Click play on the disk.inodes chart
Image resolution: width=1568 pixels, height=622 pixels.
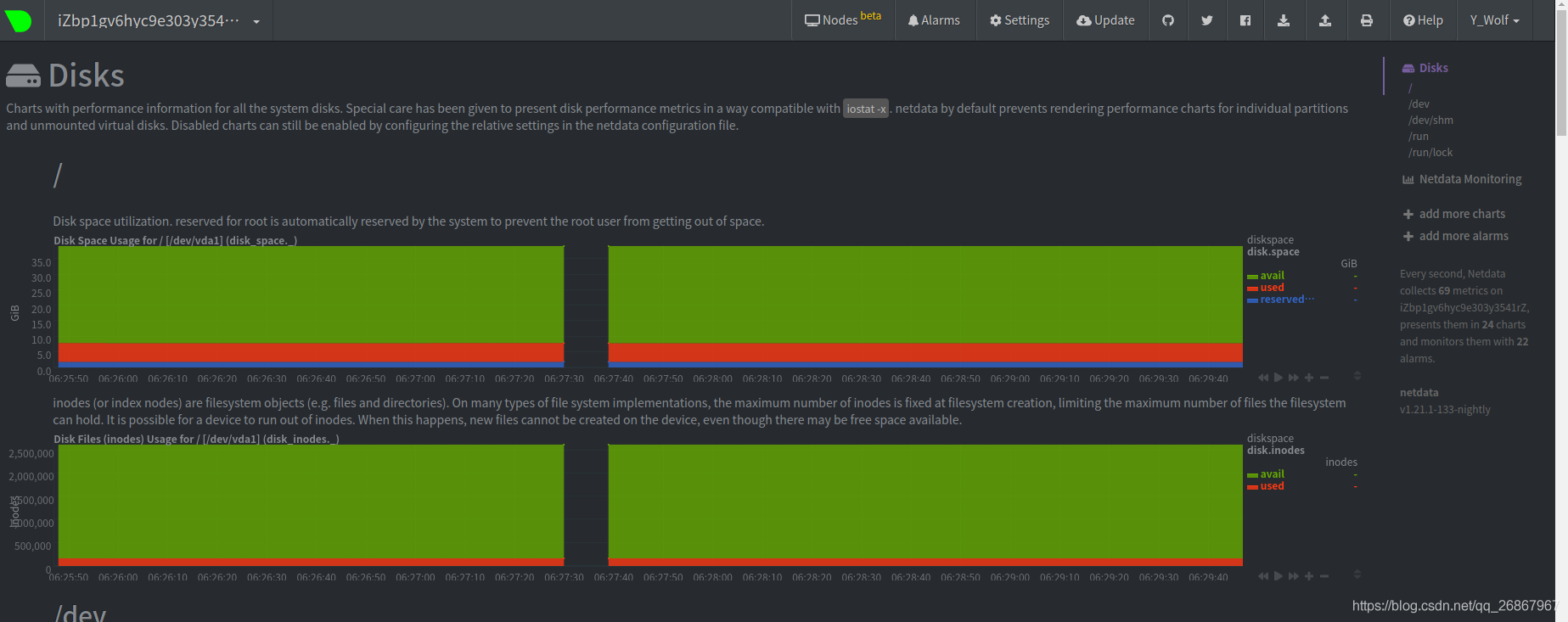1279,576
